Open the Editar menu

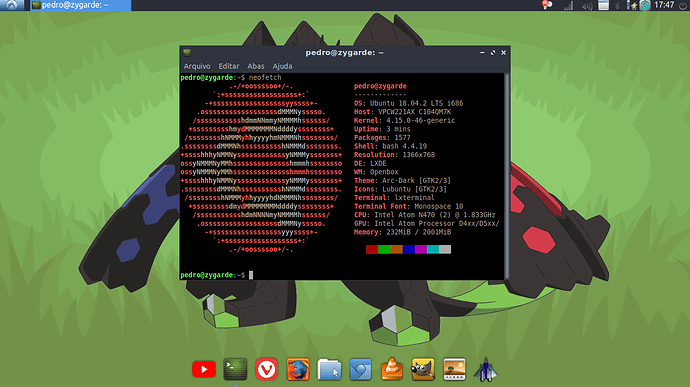click(229, 66)
